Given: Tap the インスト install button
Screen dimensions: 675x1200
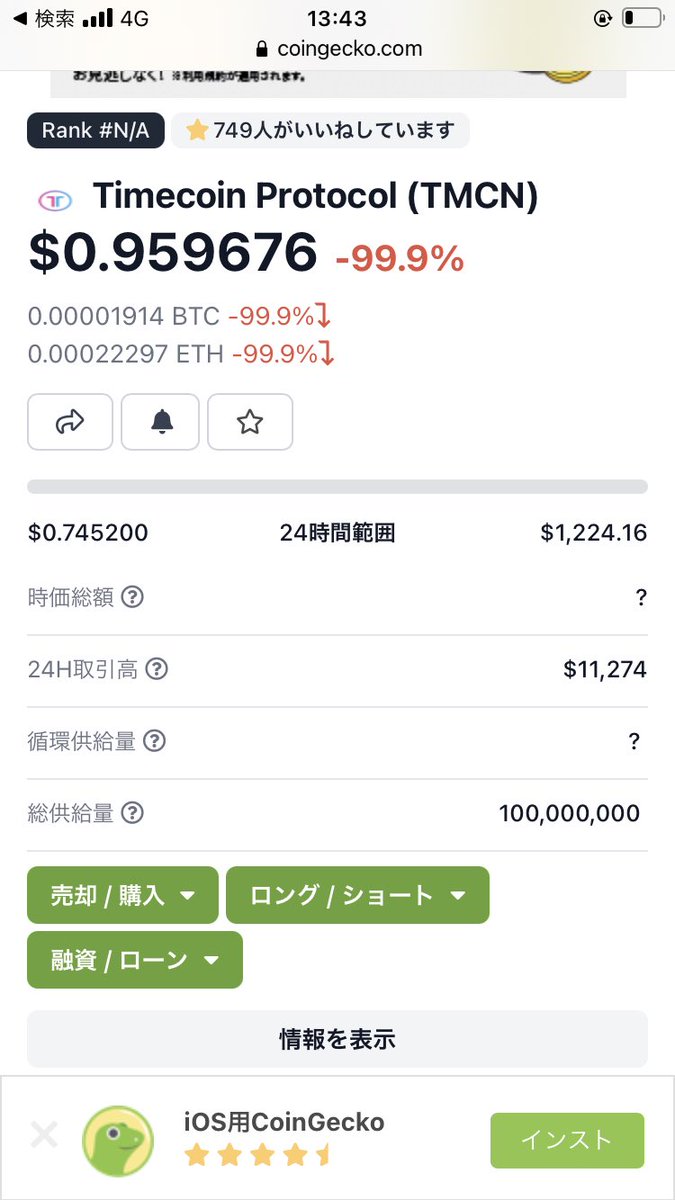Looking at the screenshot, I should (x=567, y=1140).
